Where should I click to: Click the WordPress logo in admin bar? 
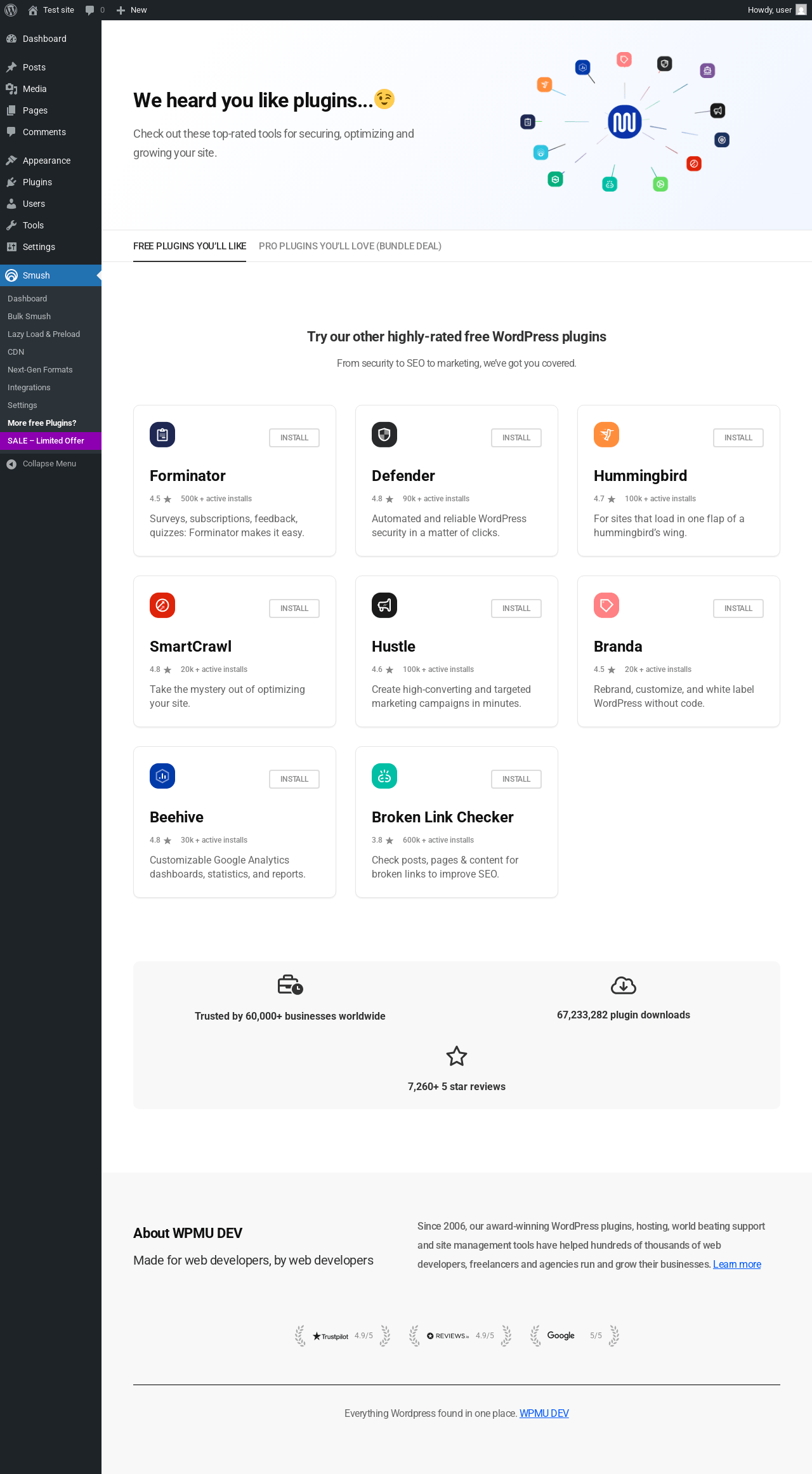(x=11, y=10)
